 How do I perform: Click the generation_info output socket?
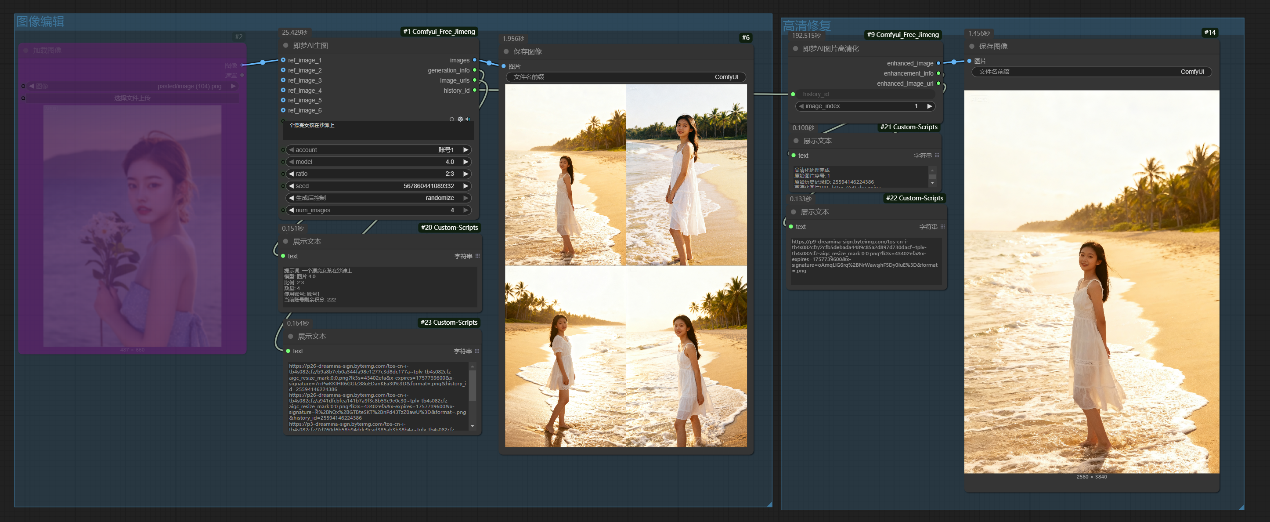[x=475, y=70]
